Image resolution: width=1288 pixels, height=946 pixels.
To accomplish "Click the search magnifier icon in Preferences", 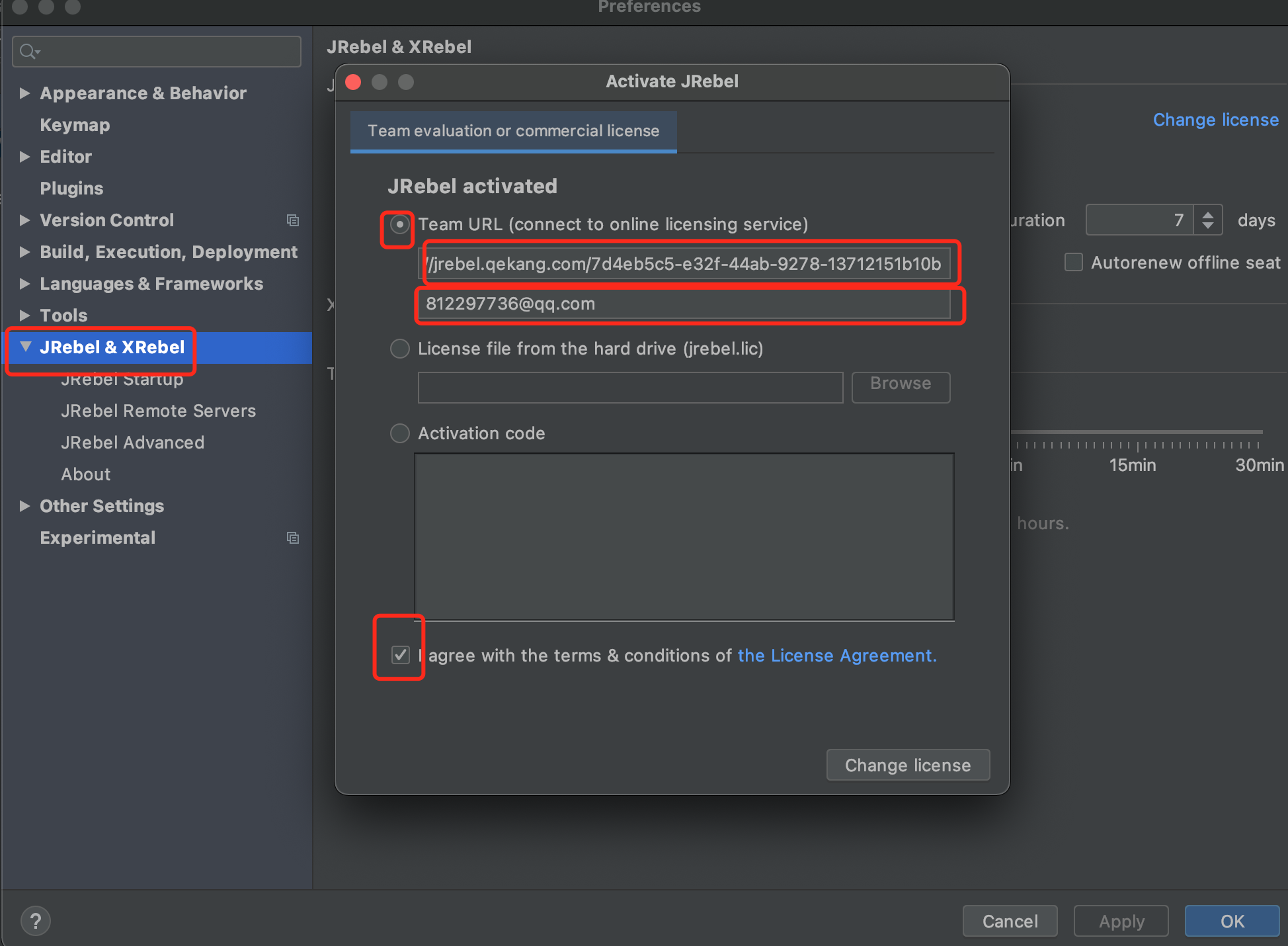I will pos(29,52).
